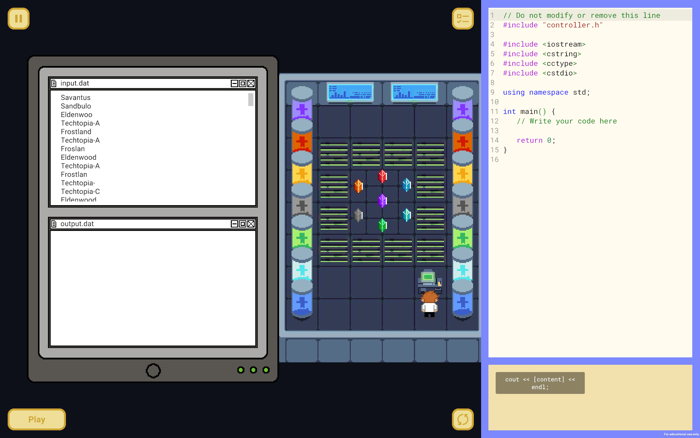This screenshot has height=438, width=700.
Task: Minimize the input.dat window
Action: pyautogui.click(x=234, y=83)
